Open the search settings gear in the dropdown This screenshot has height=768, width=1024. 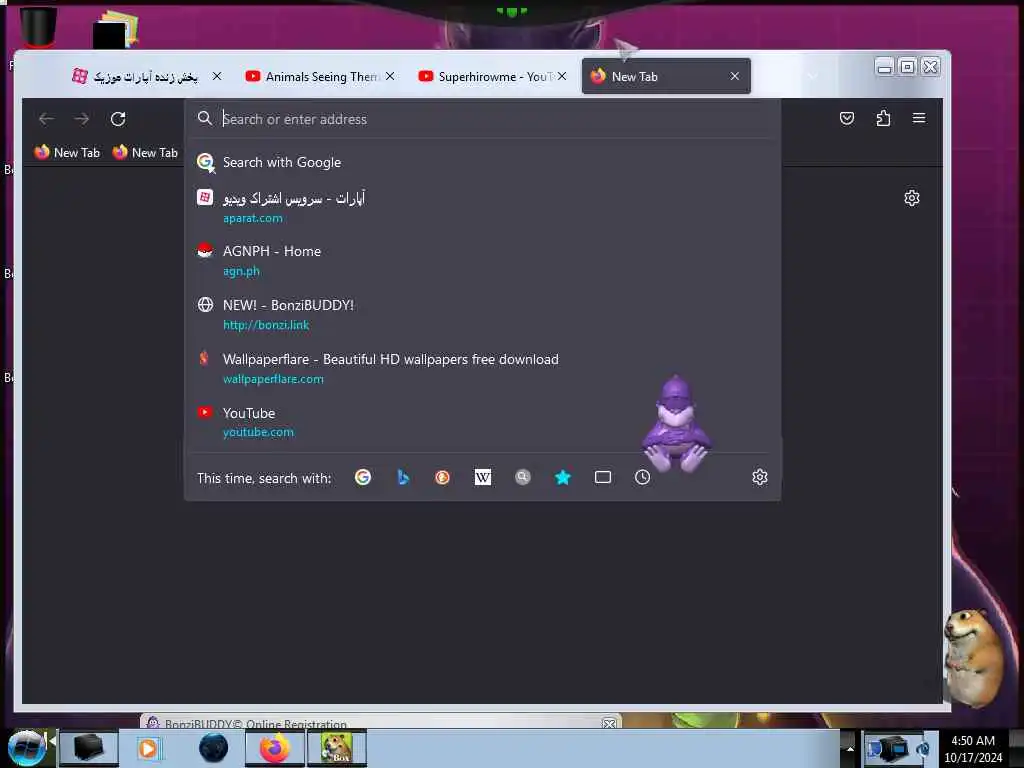[760, 477]
